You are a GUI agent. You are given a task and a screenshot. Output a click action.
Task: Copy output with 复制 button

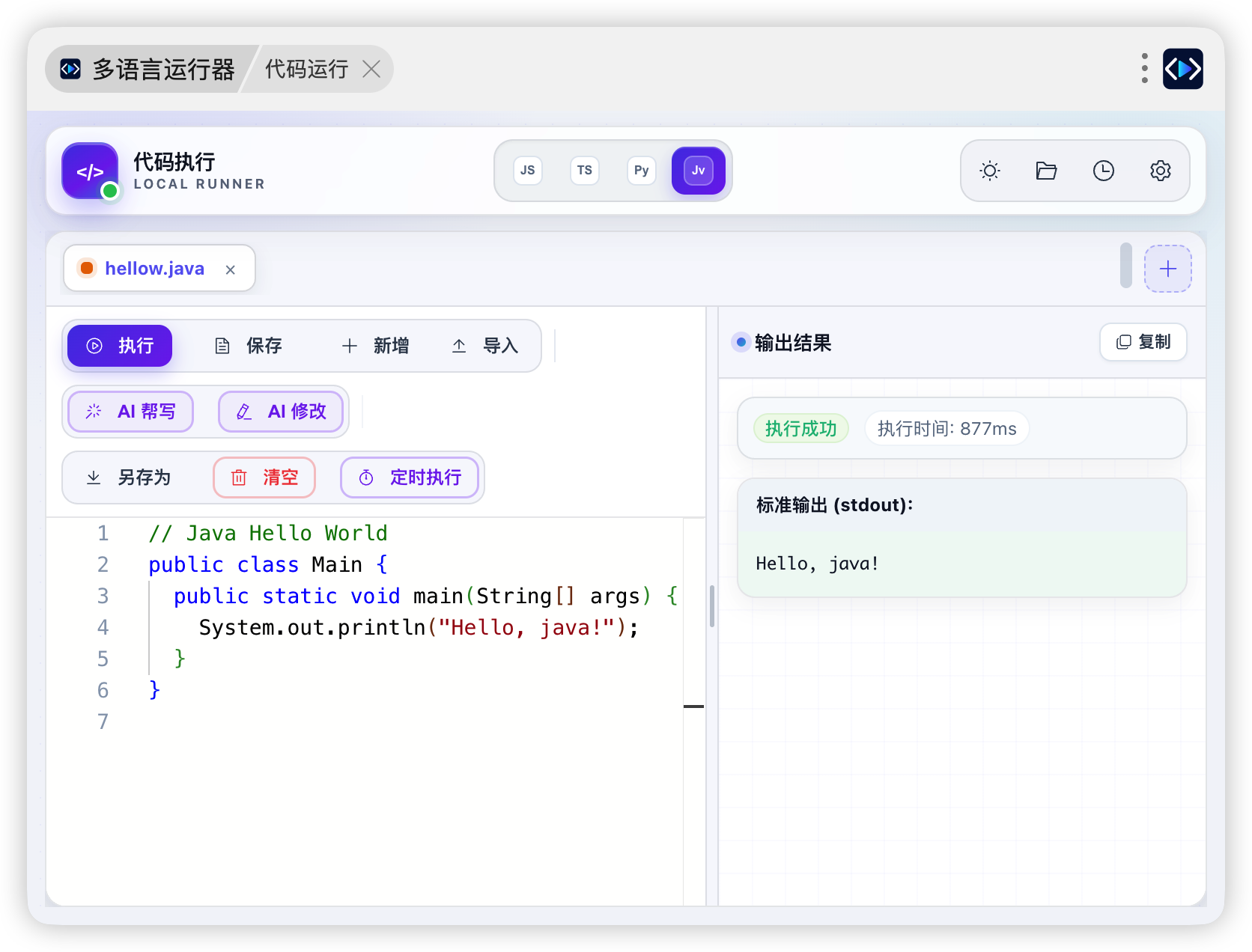point(1143,342)
